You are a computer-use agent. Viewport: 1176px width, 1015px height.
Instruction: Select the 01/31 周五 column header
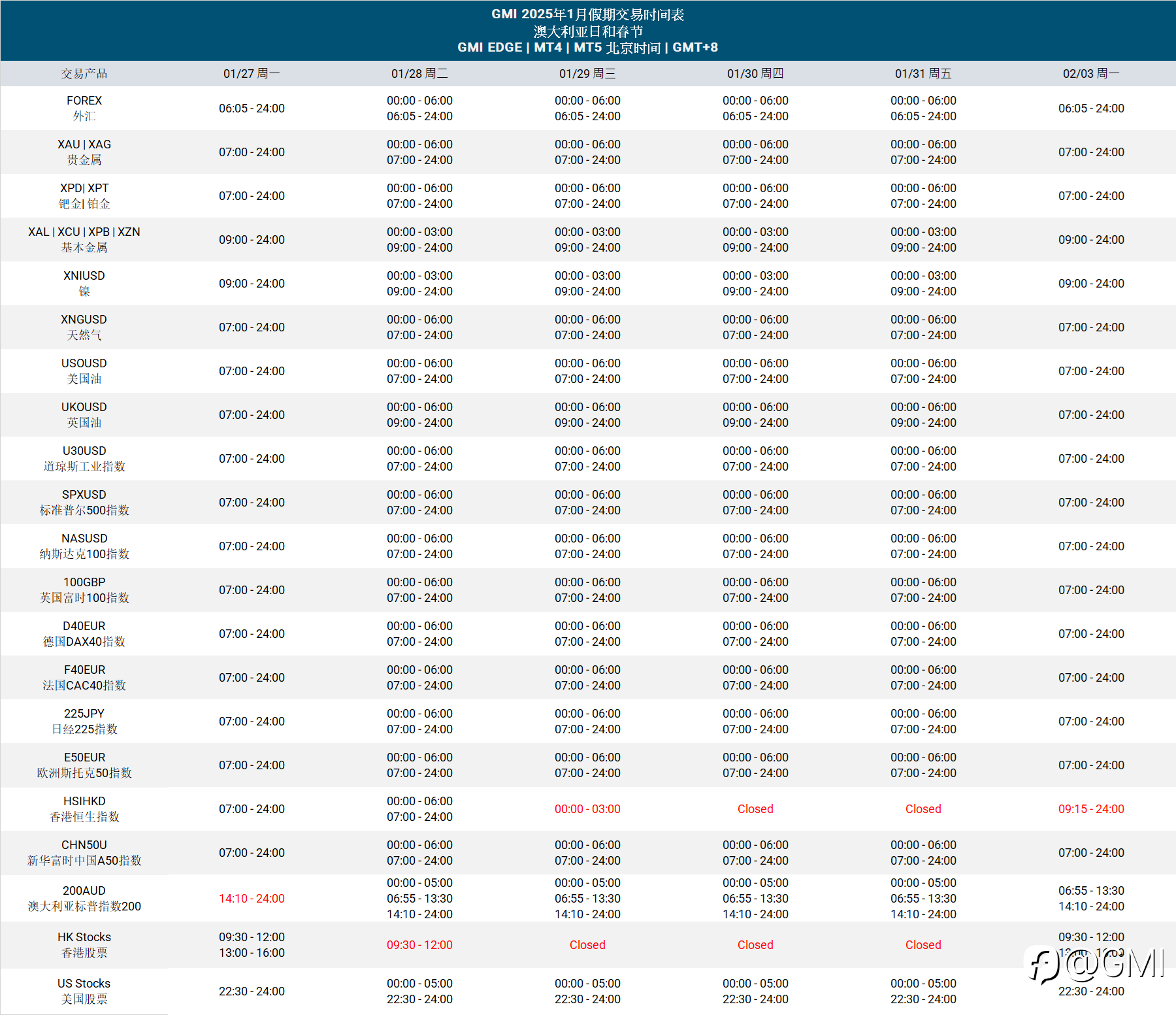923,73
